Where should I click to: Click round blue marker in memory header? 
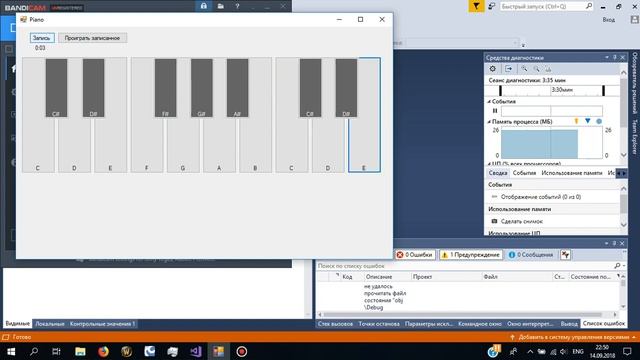point(599,121)
